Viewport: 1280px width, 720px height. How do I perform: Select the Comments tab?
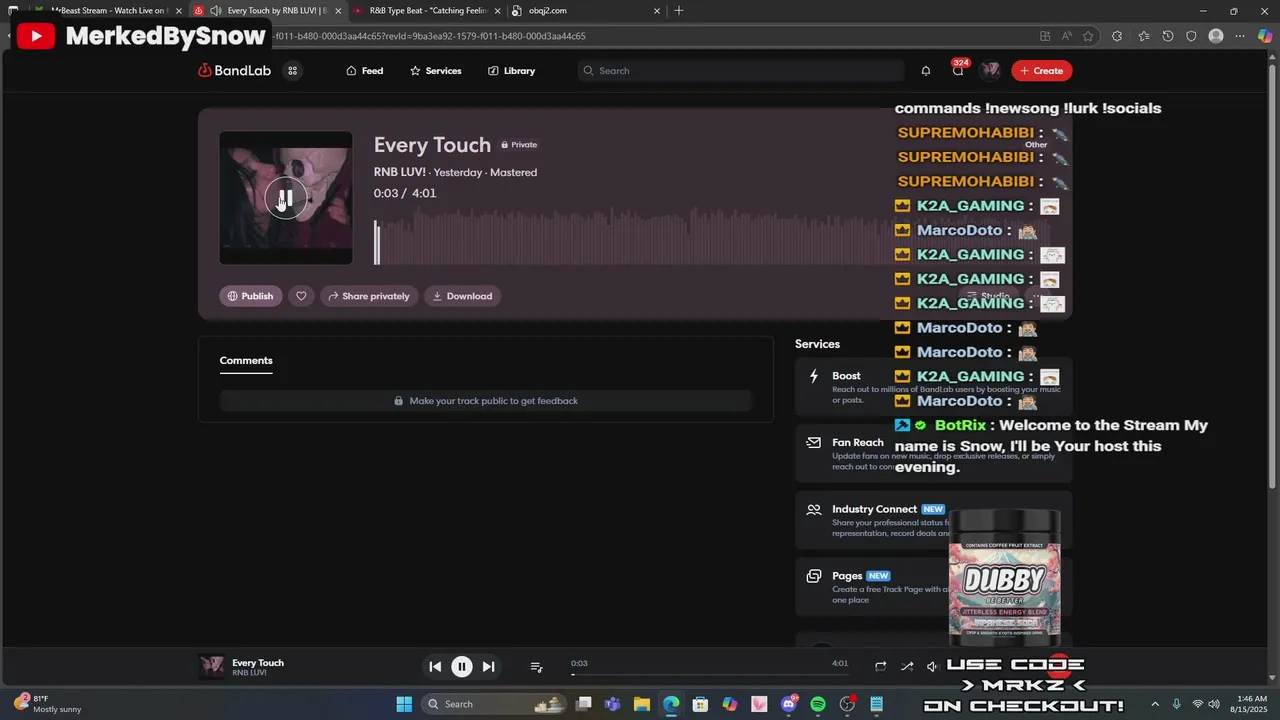click(x=246, y=361)
